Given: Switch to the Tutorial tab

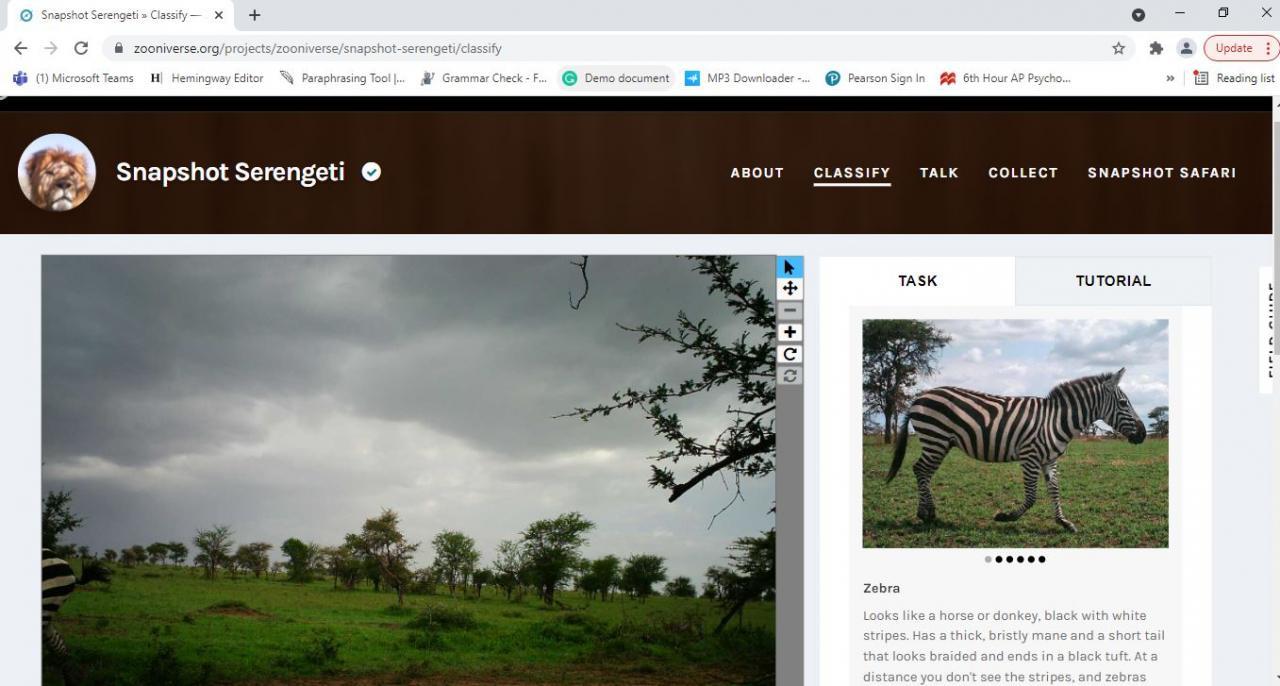Looking at the screenshot, I should tap(1113, 281).
